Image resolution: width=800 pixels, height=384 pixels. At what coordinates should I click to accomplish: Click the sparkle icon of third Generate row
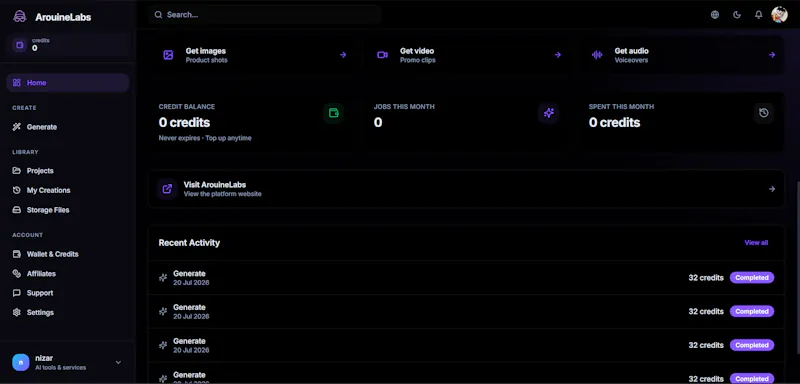pyautogui.click(x=163, y=345)
